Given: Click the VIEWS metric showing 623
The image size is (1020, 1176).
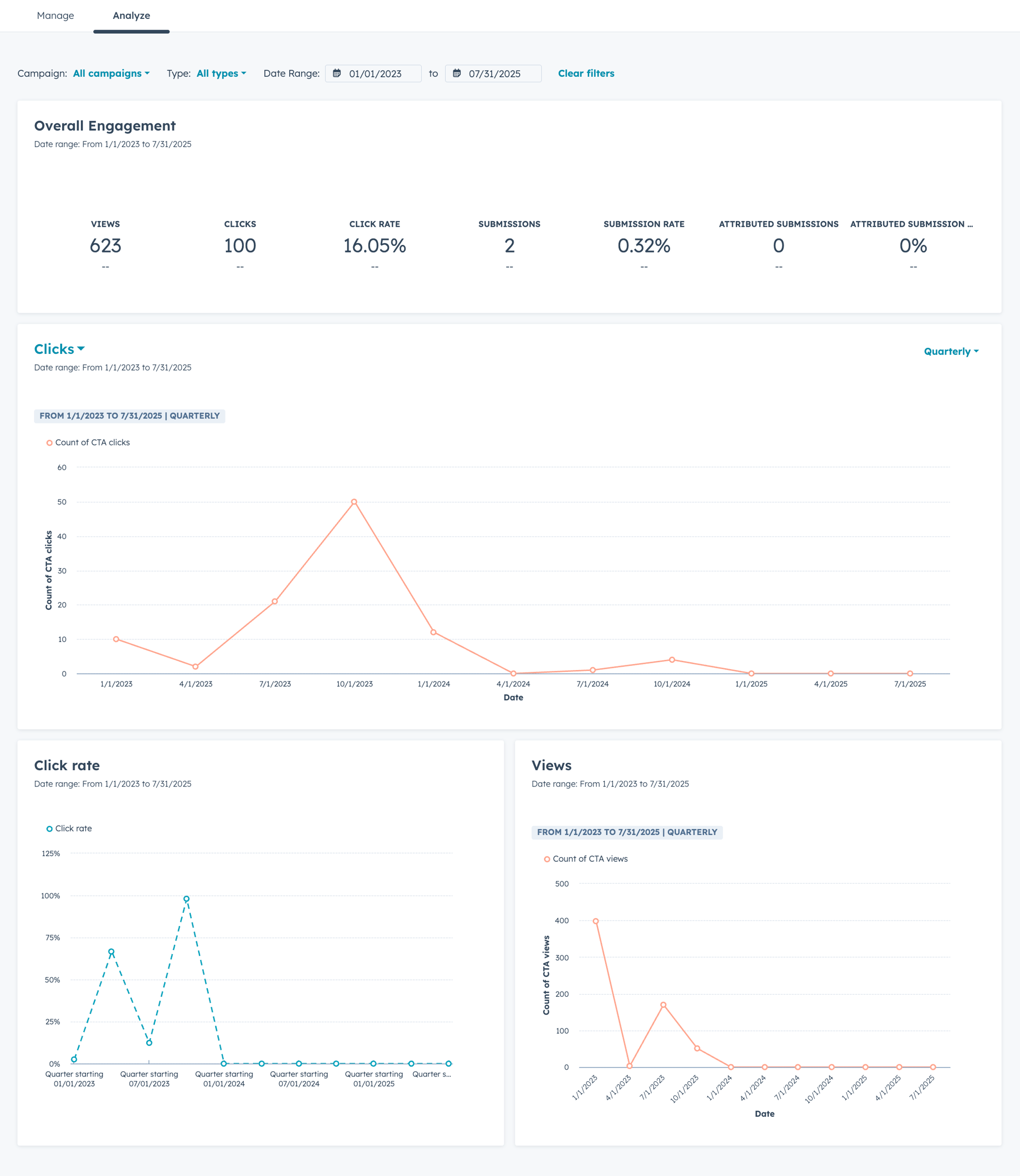Looking at the screenshot, I should pos(106,246).
